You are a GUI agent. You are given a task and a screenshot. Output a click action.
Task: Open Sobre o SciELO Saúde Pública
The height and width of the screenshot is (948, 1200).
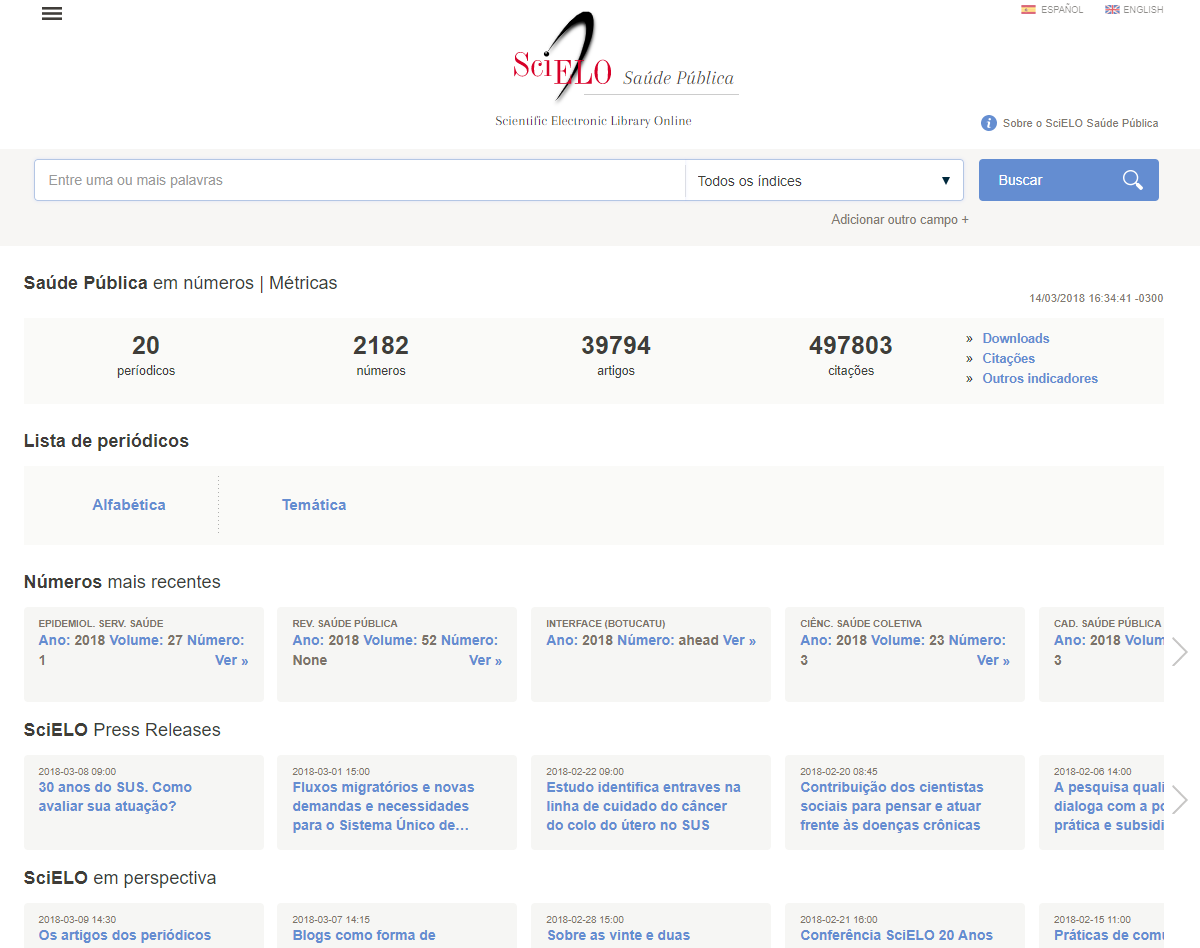click(1080, 123)
